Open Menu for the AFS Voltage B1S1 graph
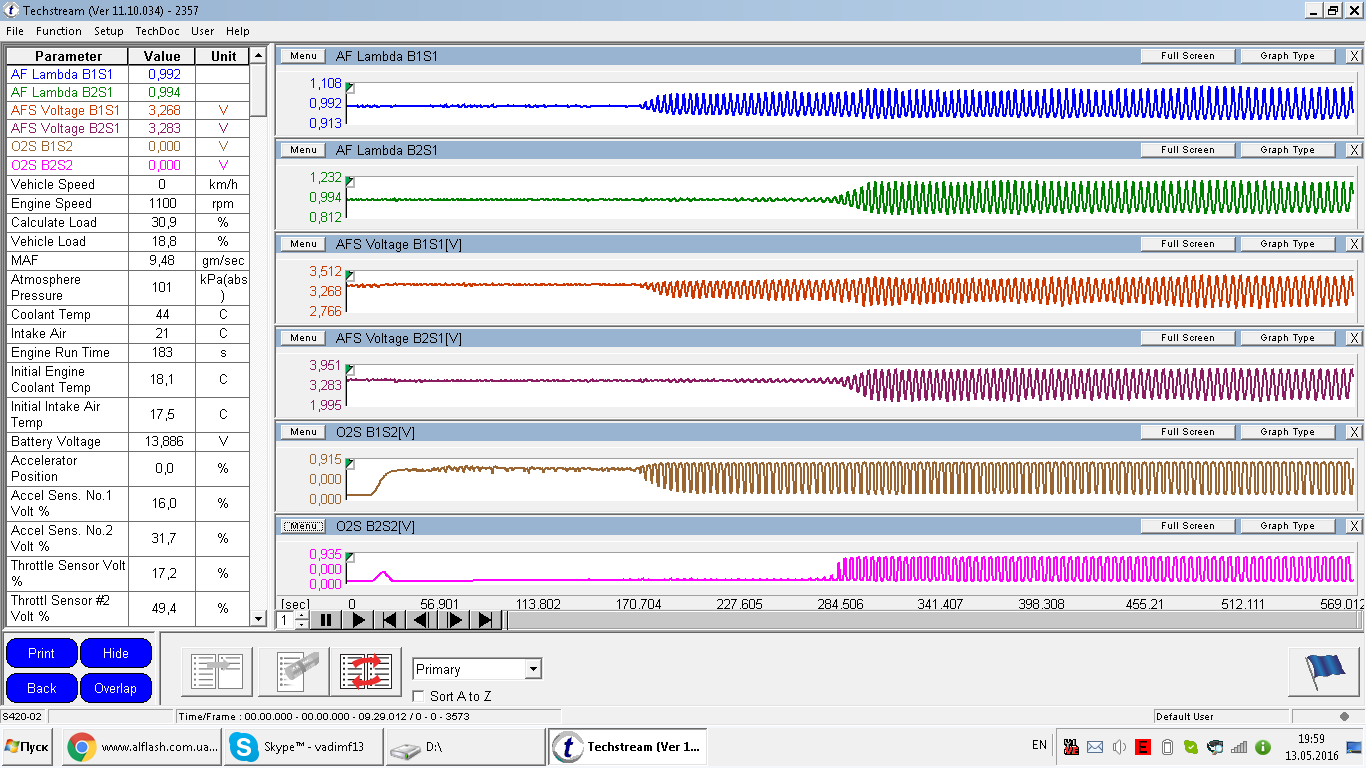 pos(303,244)
